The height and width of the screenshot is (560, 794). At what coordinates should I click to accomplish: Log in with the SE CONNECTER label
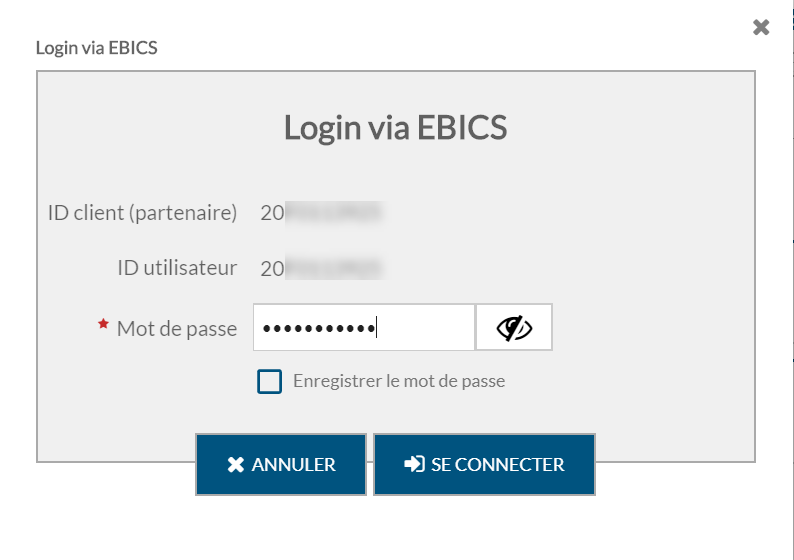[497, 464]
